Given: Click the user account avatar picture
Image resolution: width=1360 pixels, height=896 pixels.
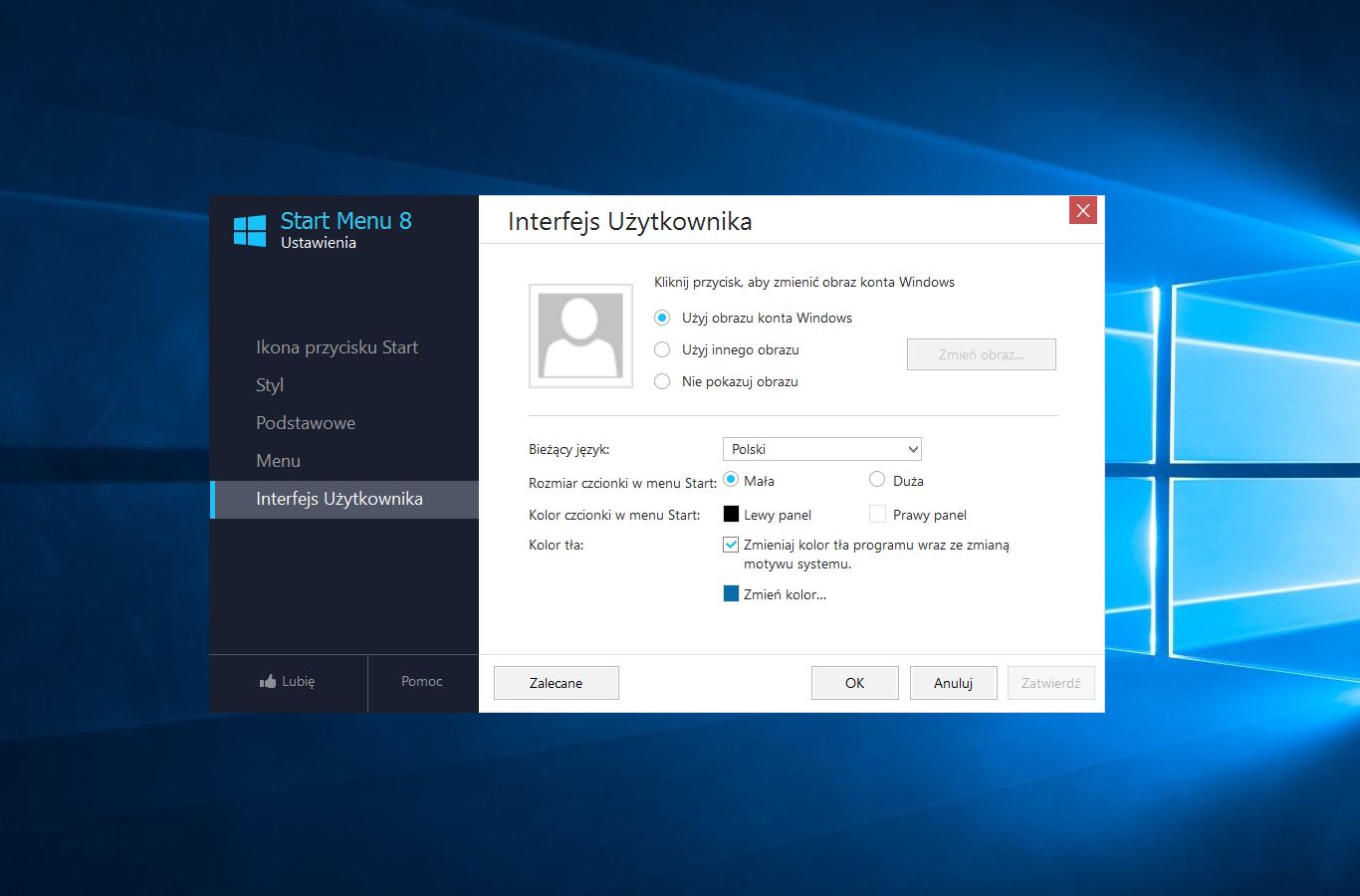Looking at the screenshot, I should [580, 336].
